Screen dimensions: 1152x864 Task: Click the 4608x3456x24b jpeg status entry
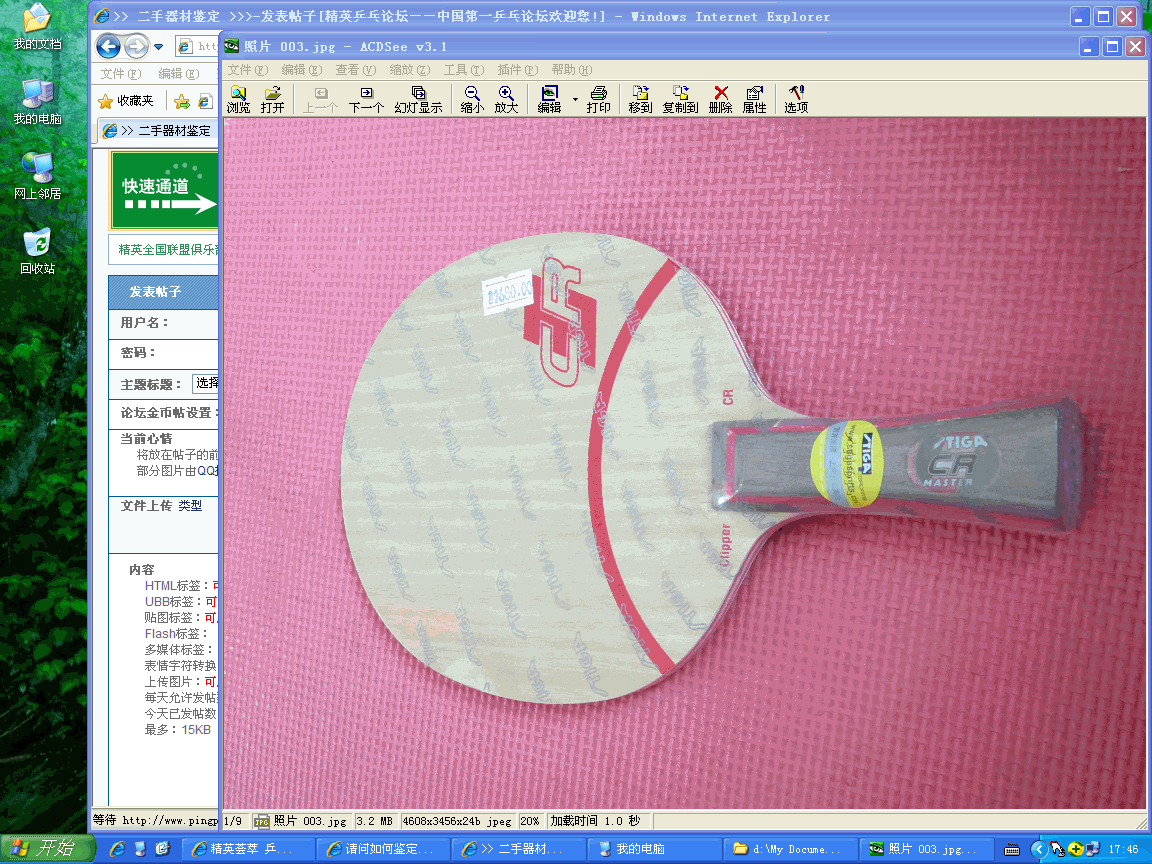coord(457,821)
